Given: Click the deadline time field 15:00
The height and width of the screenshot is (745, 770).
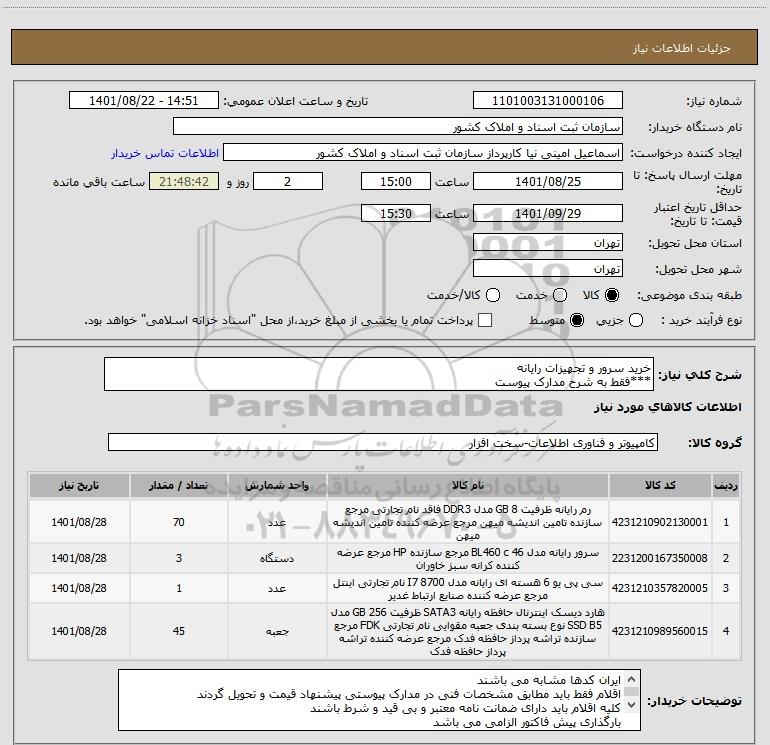Looking at the screenshot, I should tap(396, 182).
